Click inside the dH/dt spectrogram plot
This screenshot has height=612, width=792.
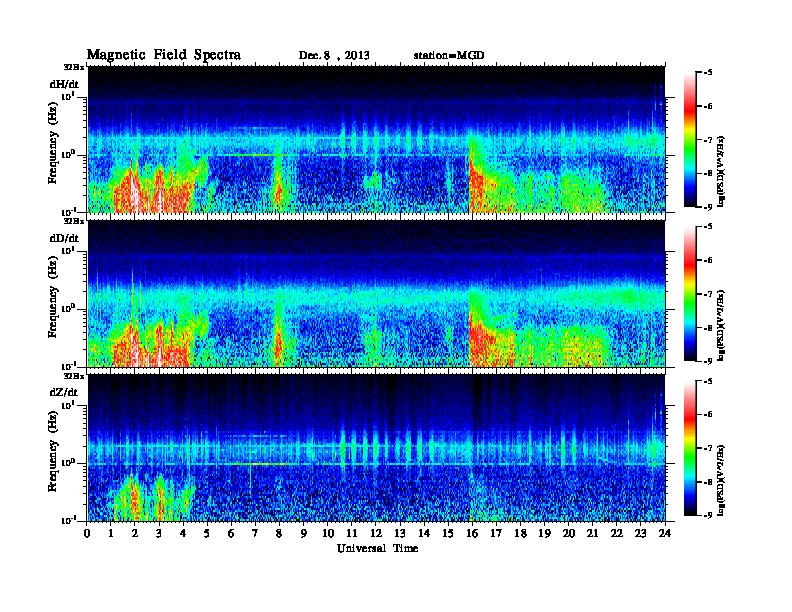(376, 139)
